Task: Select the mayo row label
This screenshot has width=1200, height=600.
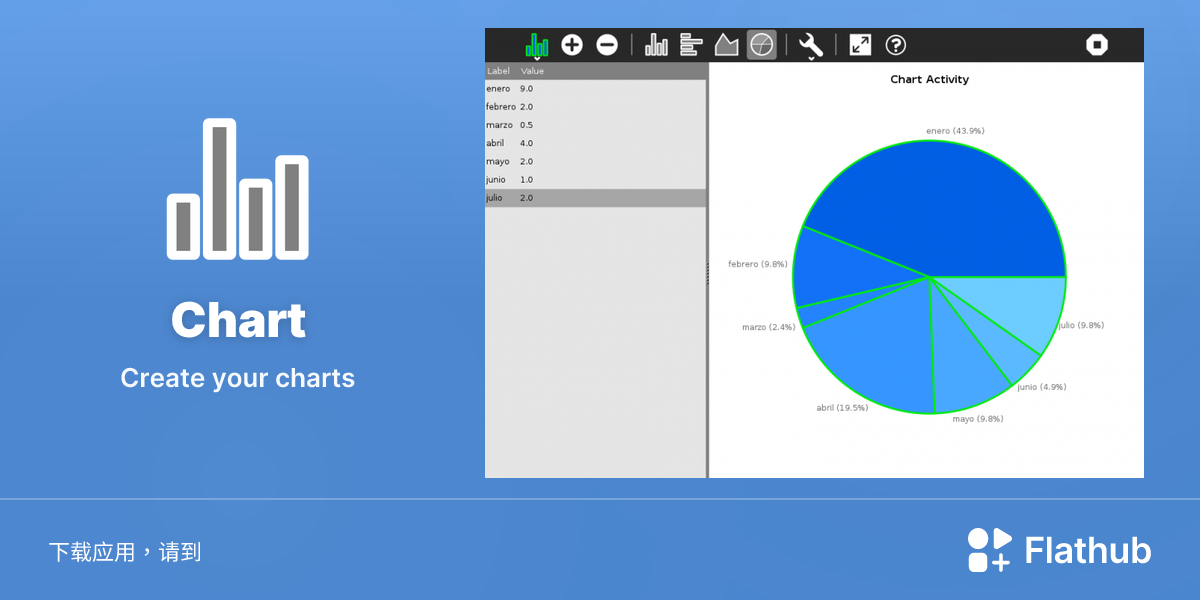Action: tap(498, 161)
